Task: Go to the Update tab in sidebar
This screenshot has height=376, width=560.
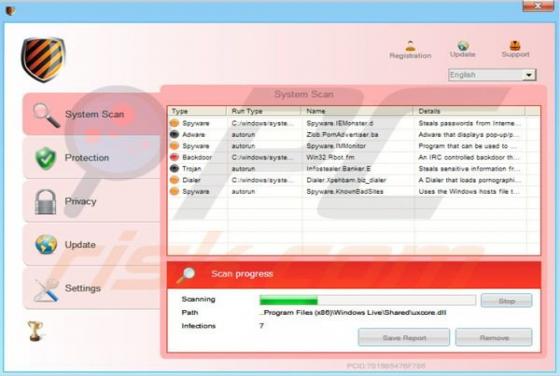Action: (x=92, y=245)
